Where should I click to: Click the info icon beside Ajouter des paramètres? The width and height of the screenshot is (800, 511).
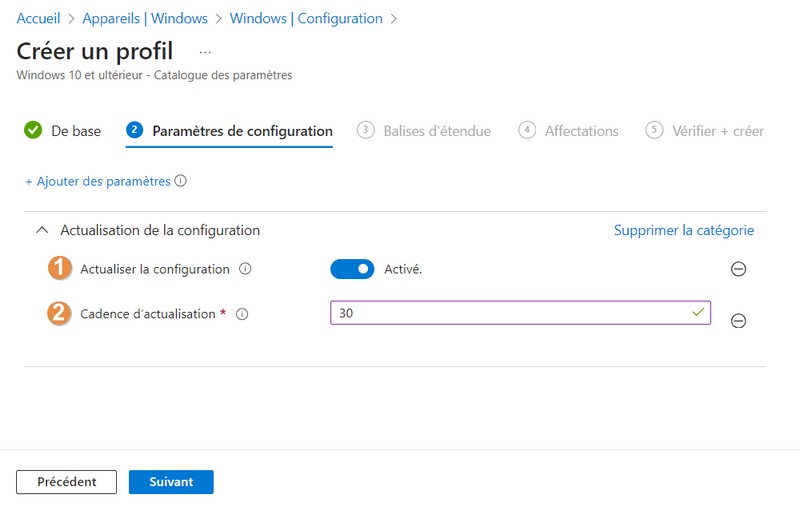(181, 182)
